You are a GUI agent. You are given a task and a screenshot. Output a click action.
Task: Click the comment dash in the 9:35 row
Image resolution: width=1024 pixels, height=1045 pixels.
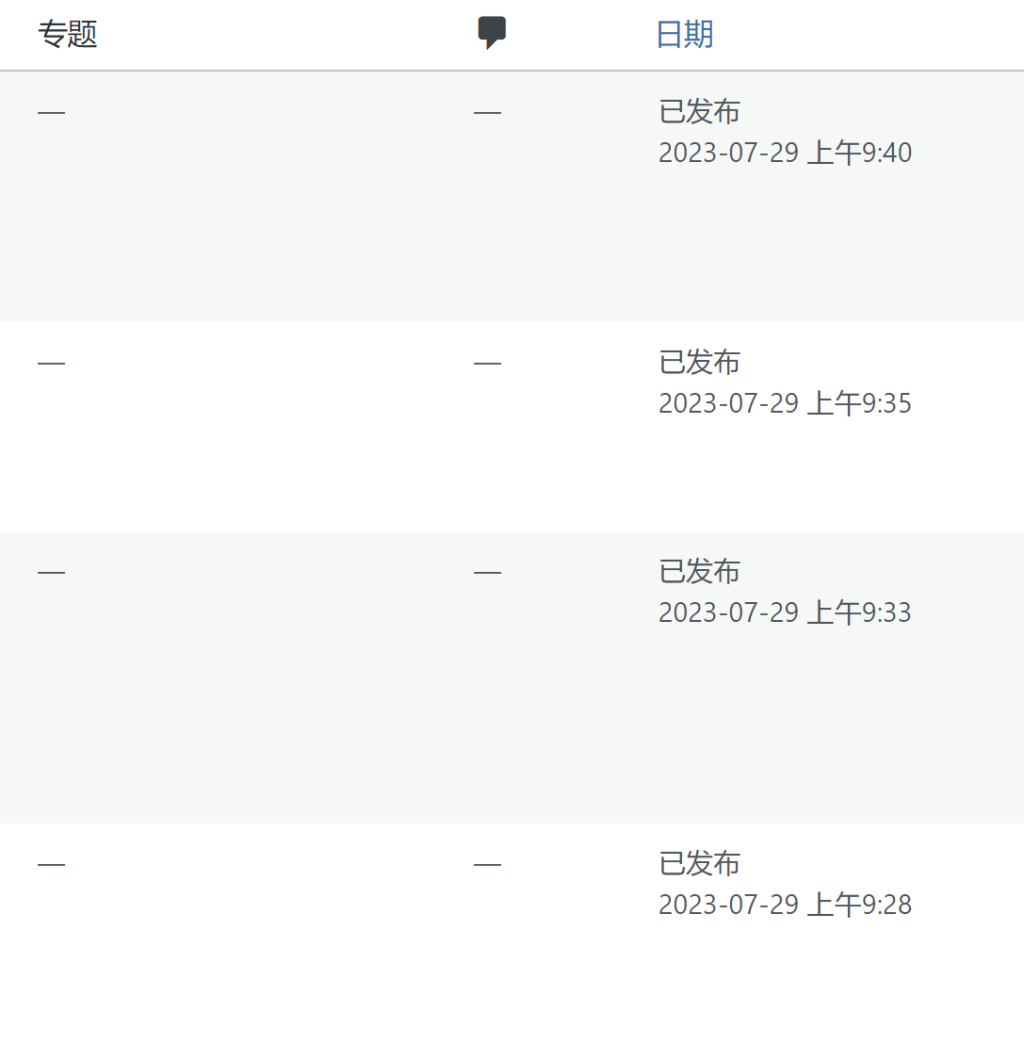(x=487, y=363)
